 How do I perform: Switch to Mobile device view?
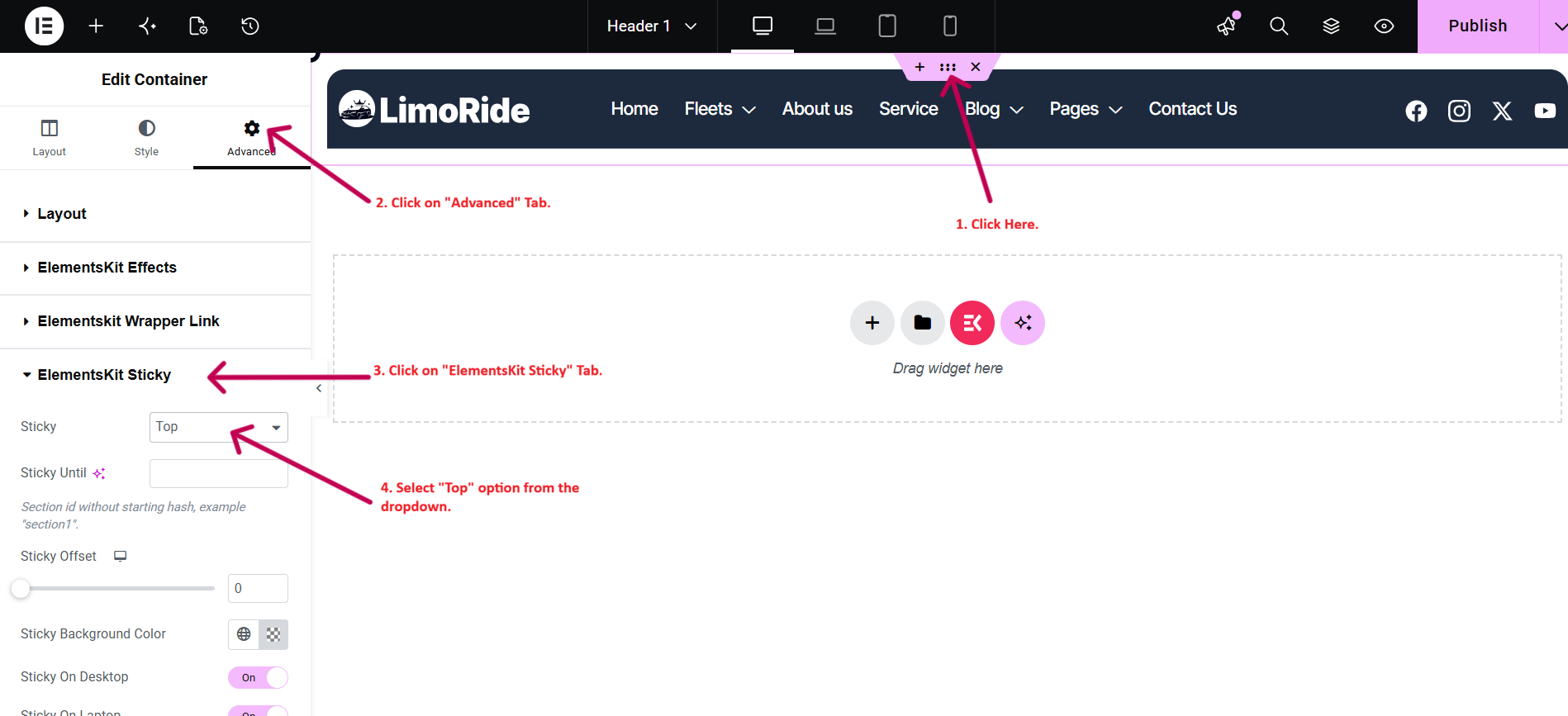tap(950, 26)
